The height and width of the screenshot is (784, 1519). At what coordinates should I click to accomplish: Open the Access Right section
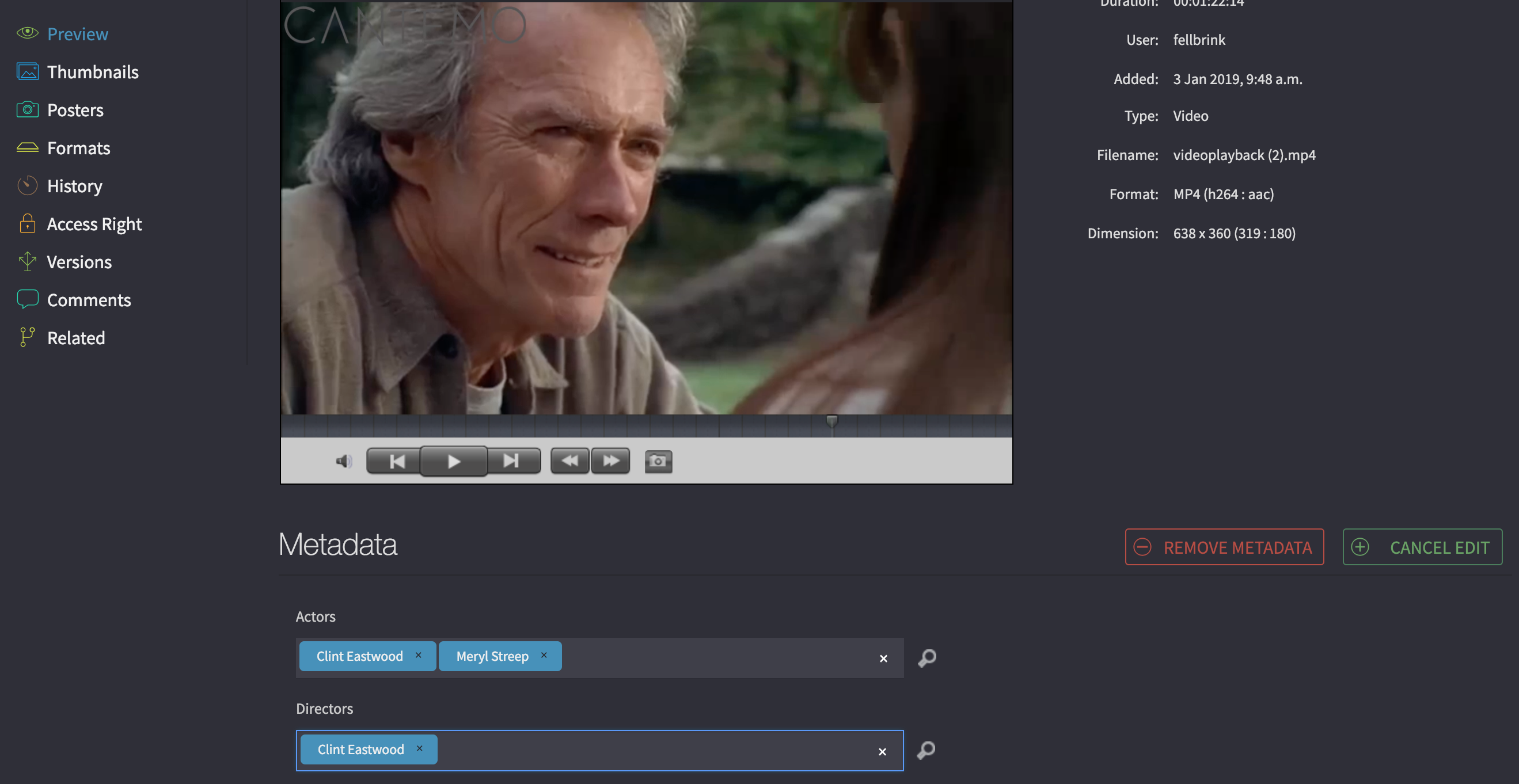click(94, 223)
